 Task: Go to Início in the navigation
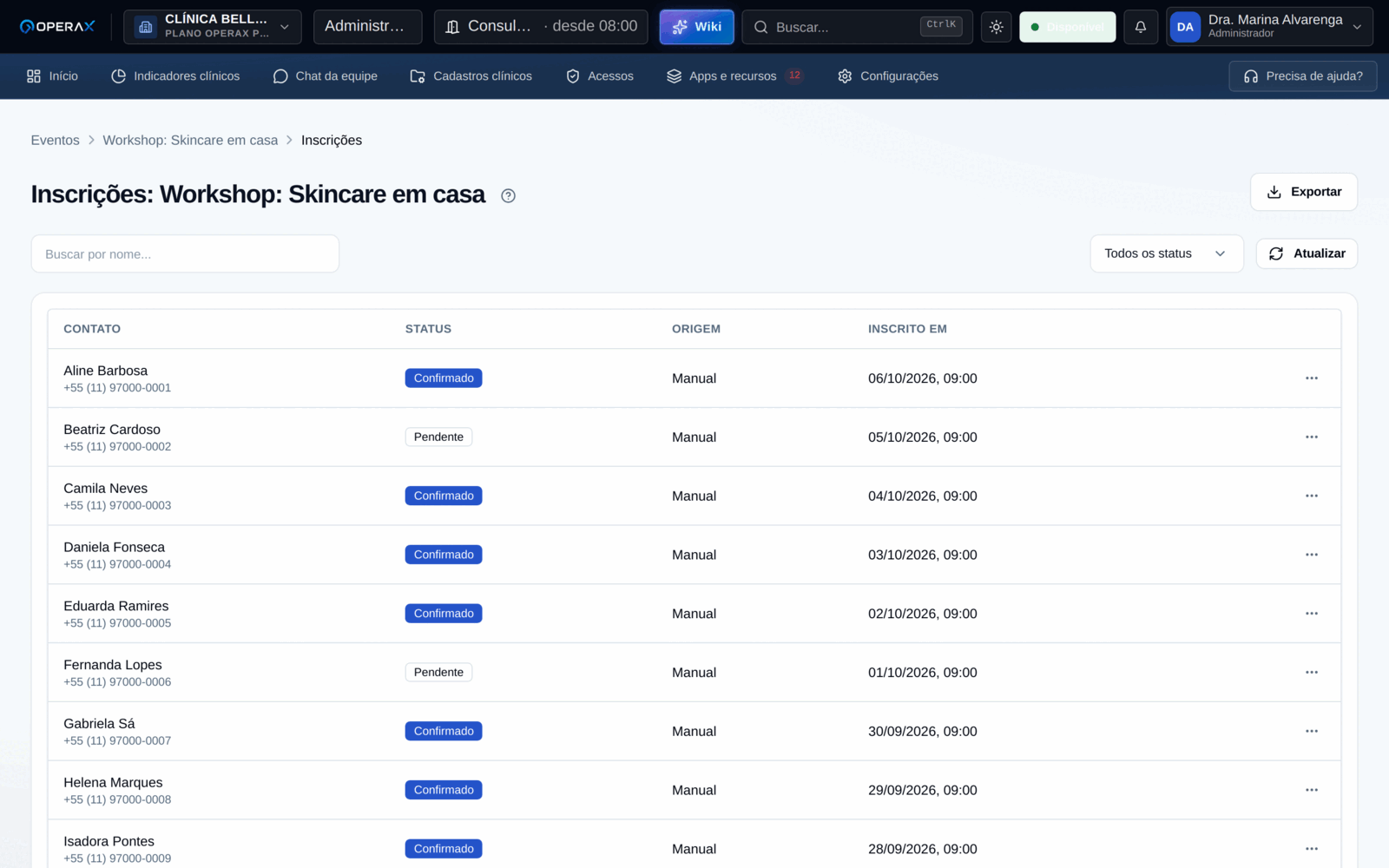pyautogui.click(x=52, y=76)
